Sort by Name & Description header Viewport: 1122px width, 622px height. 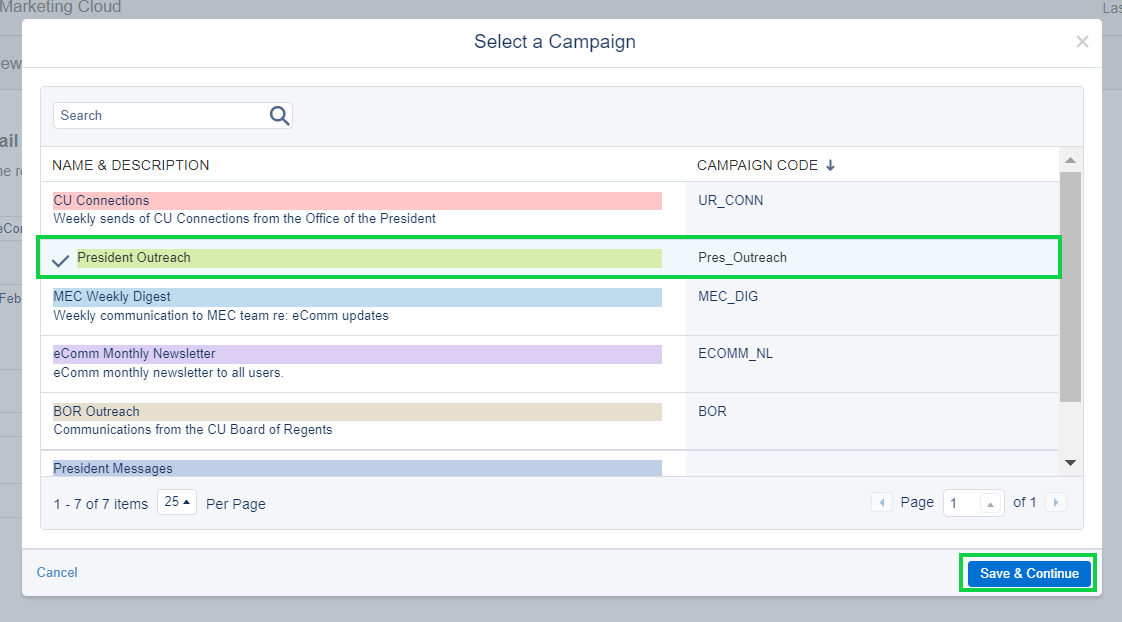tap(131, 165)
